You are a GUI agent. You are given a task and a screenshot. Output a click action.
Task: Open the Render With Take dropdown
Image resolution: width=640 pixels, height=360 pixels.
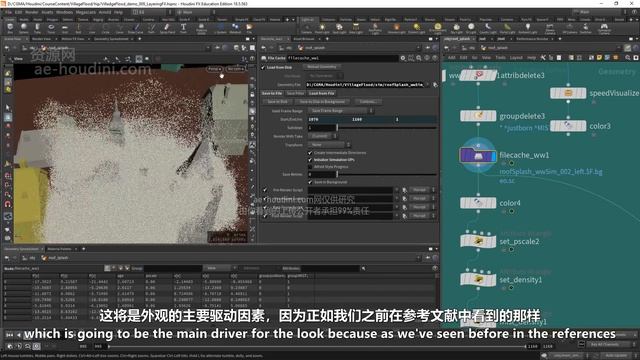[x=322, y=136]
